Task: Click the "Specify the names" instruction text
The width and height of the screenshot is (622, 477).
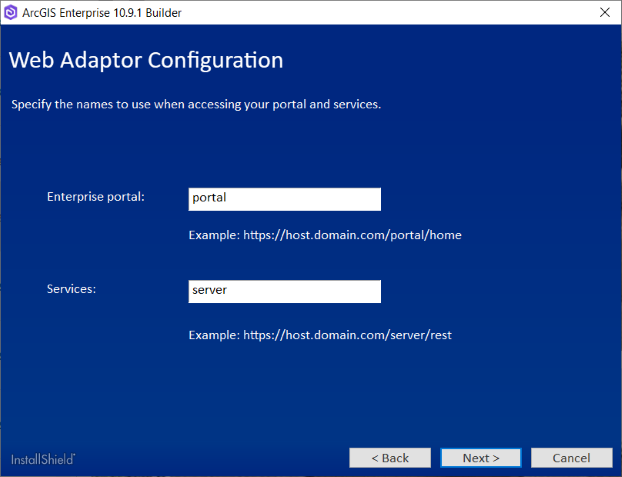Action: click(196, 104)
